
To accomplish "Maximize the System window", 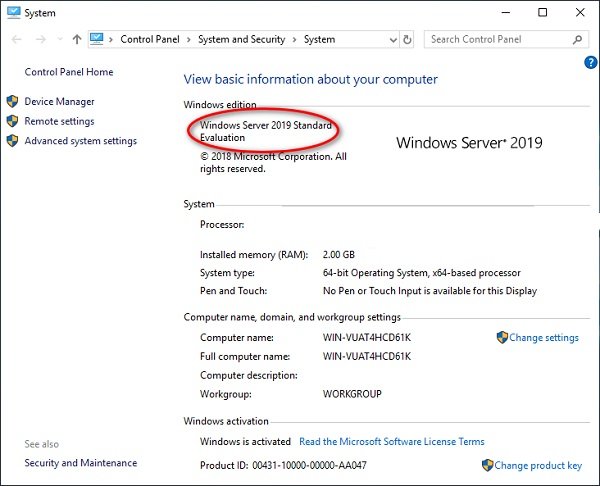I will pos(543,13).
